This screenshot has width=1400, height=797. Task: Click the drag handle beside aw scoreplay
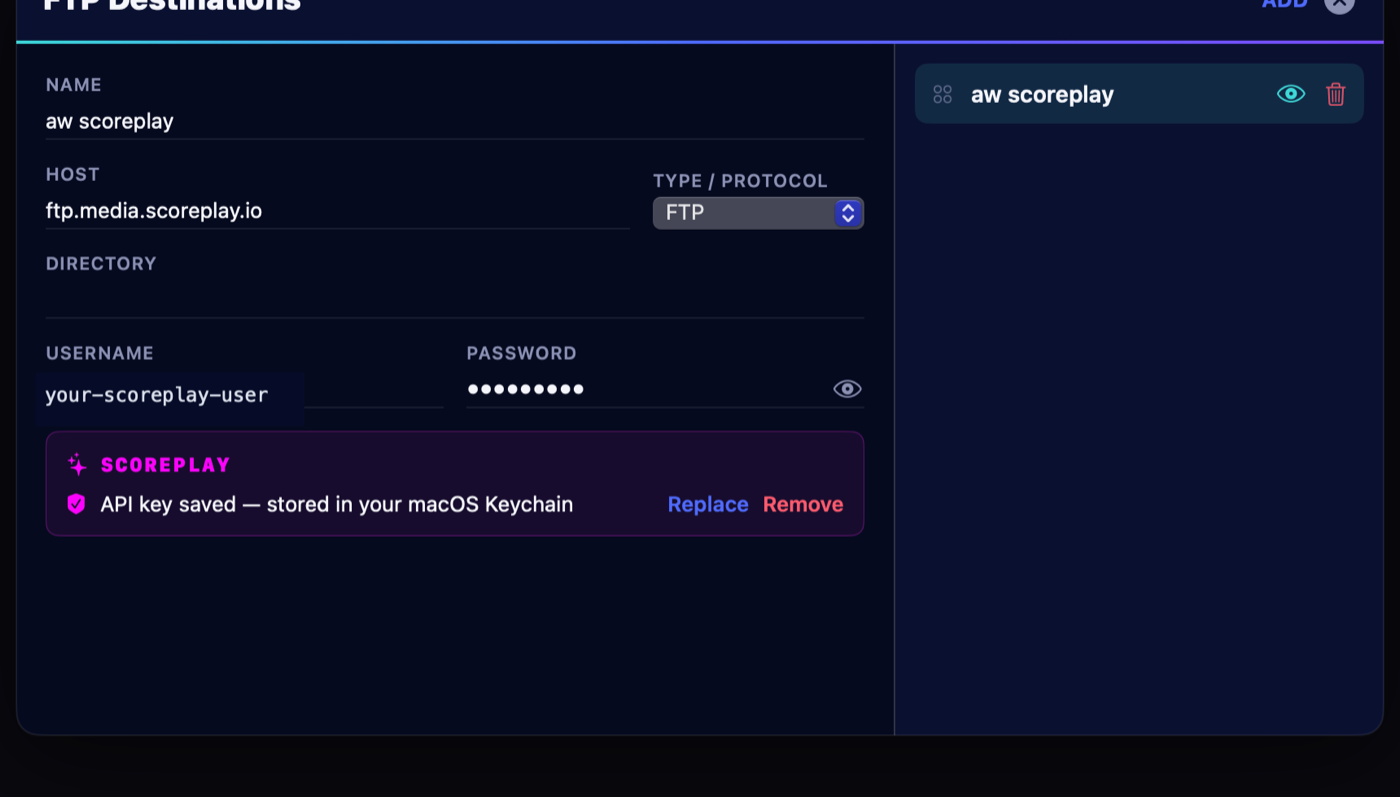pyautogui.click(x=942, y=94)
